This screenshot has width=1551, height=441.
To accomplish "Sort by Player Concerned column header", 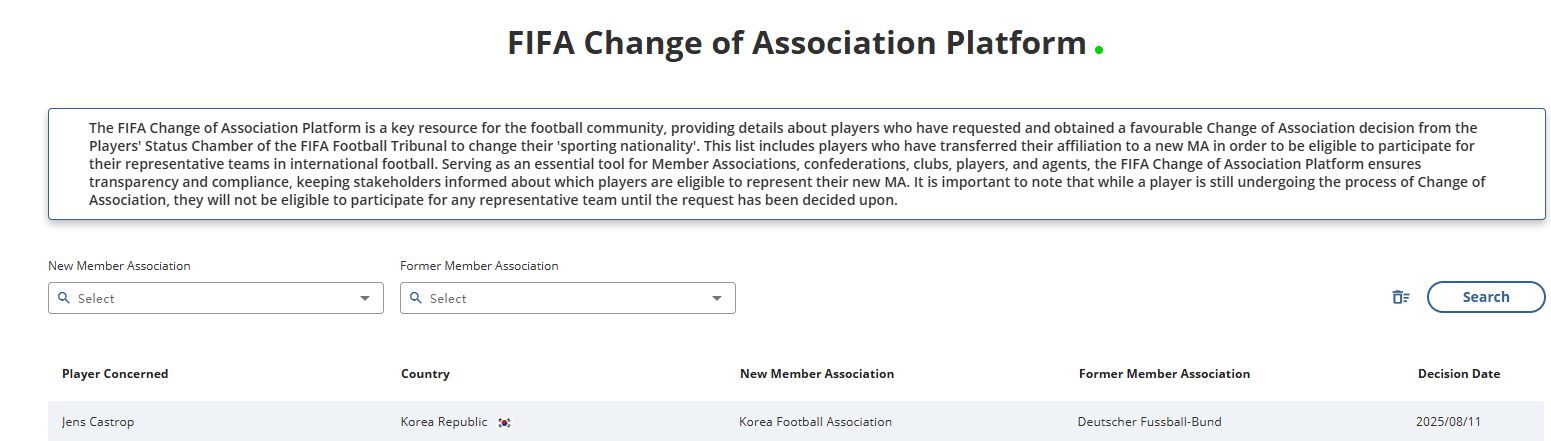I will click(115, 374).
